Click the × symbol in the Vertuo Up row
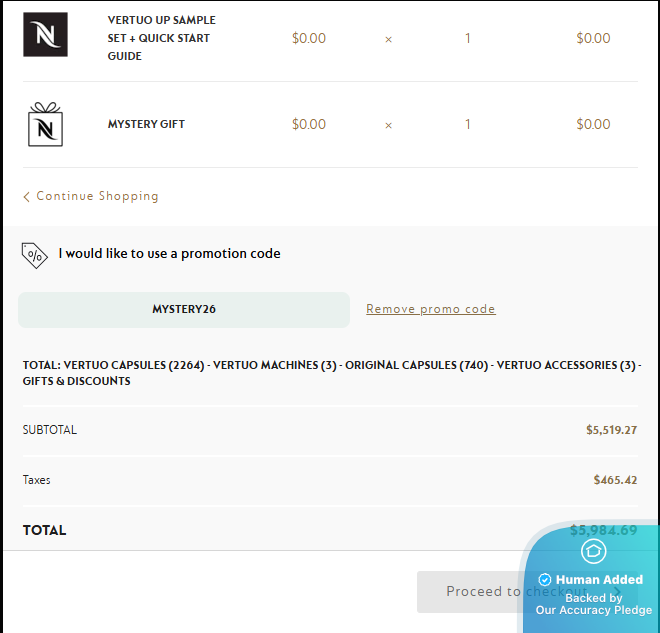 (x=389, y=39)
